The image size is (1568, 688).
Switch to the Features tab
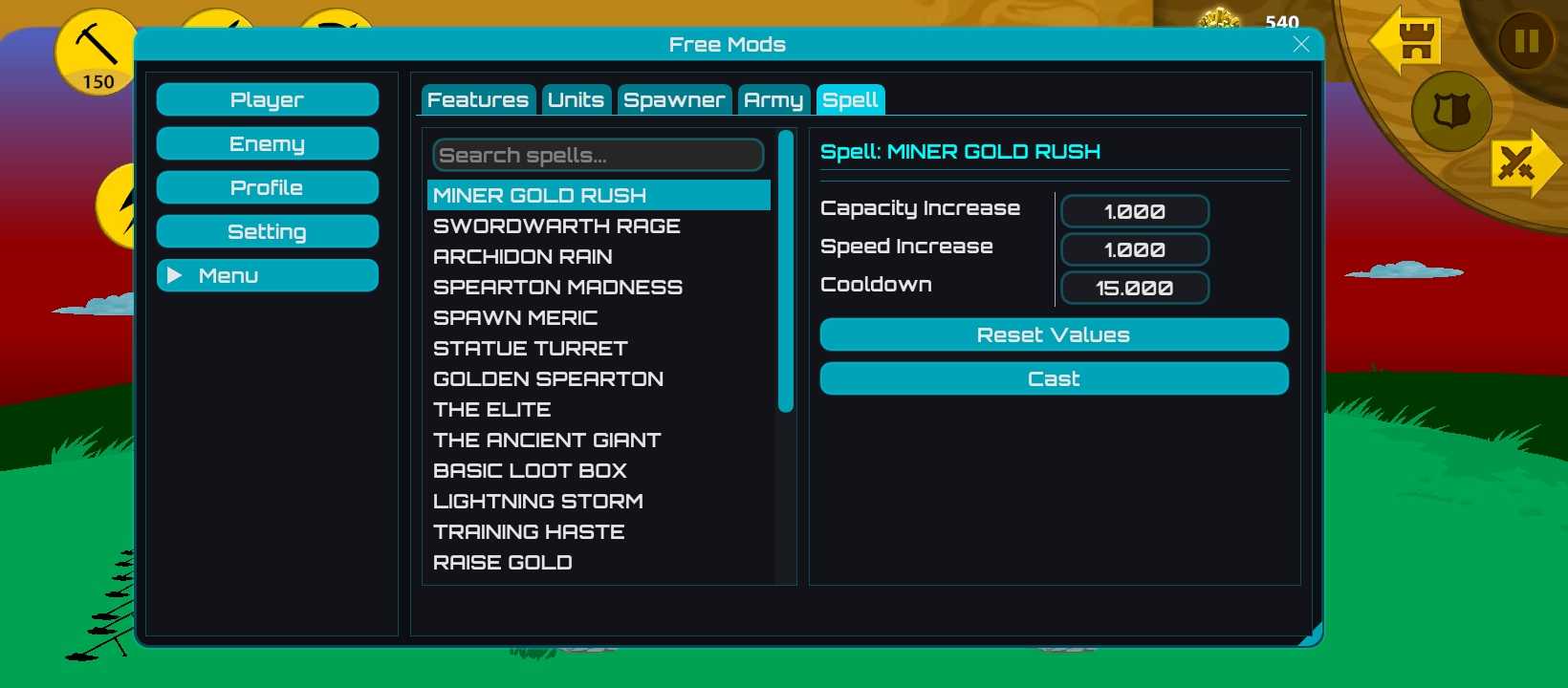point(478,100)
